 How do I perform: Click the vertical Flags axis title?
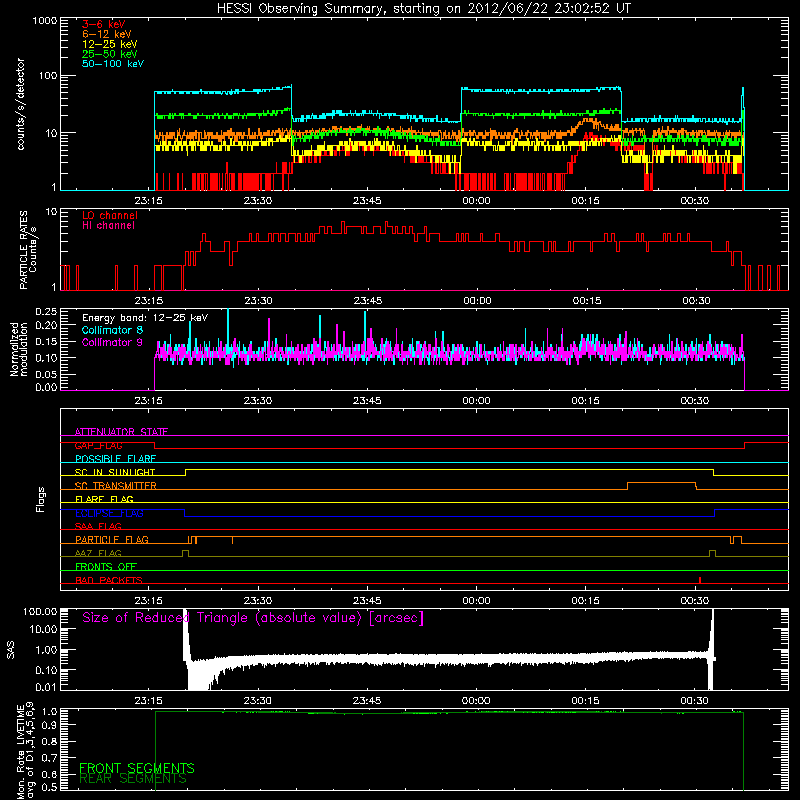click(41, 499)
